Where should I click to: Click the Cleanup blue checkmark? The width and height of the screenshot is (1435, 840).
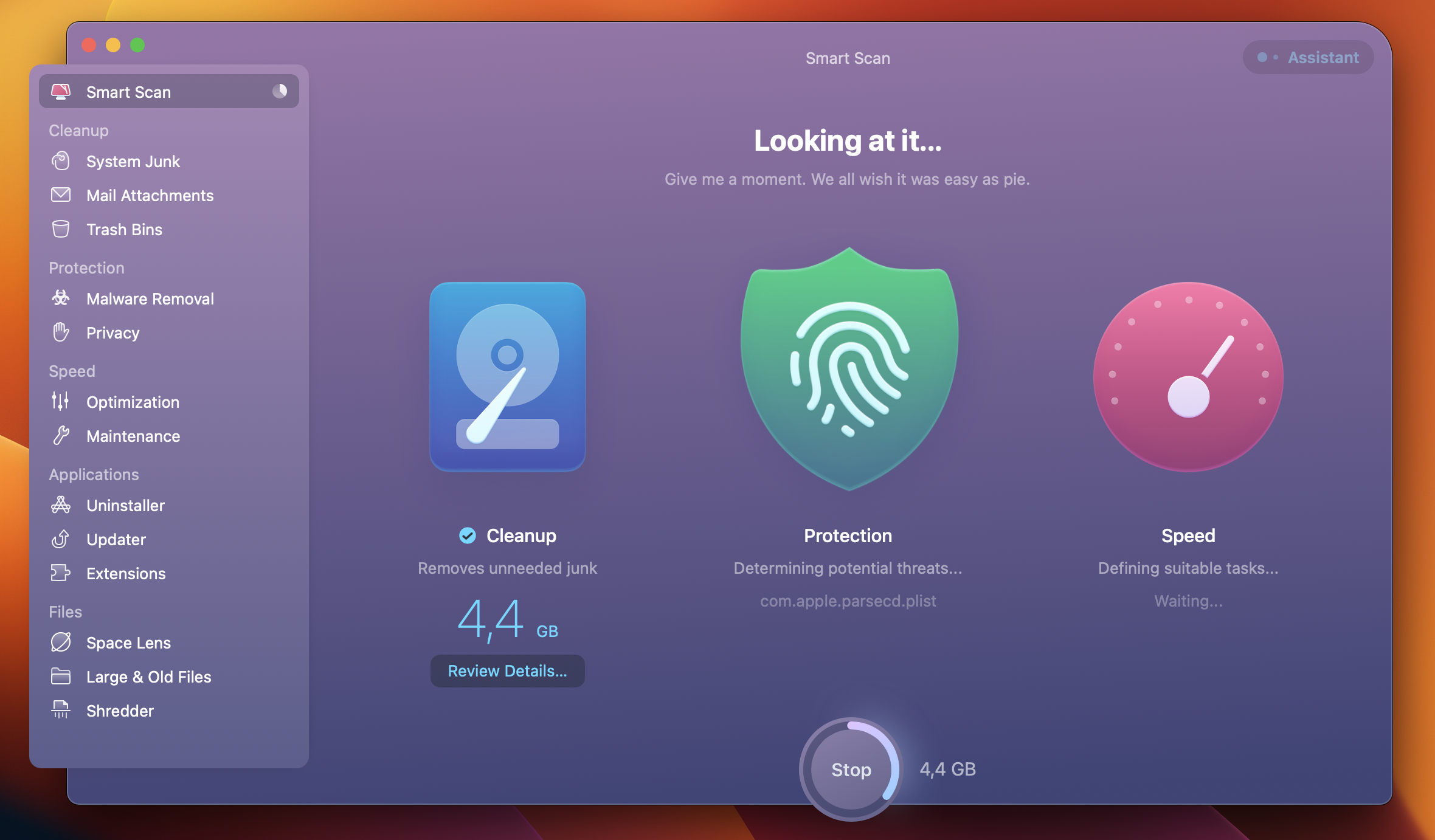tap(468, 535)
